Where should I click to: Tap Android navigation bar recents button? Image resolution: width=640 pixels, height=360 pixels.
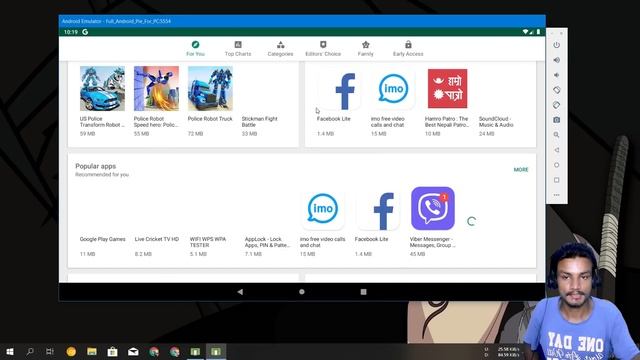pos(363,292)
